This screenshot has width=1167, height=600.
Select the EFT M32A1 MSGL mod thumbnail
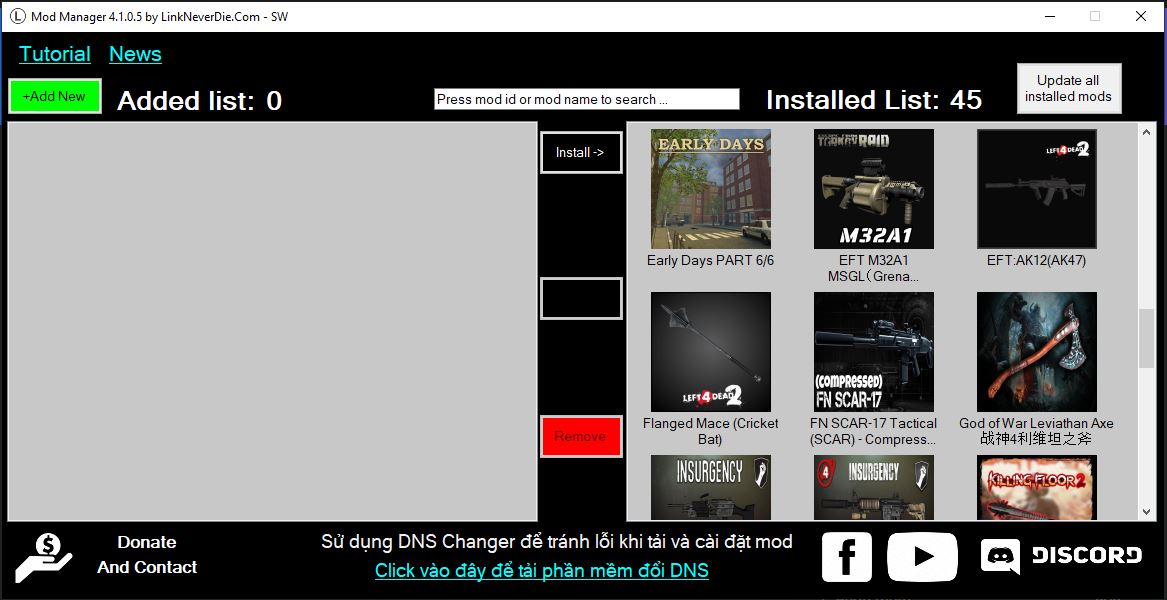tap(874, 189)
